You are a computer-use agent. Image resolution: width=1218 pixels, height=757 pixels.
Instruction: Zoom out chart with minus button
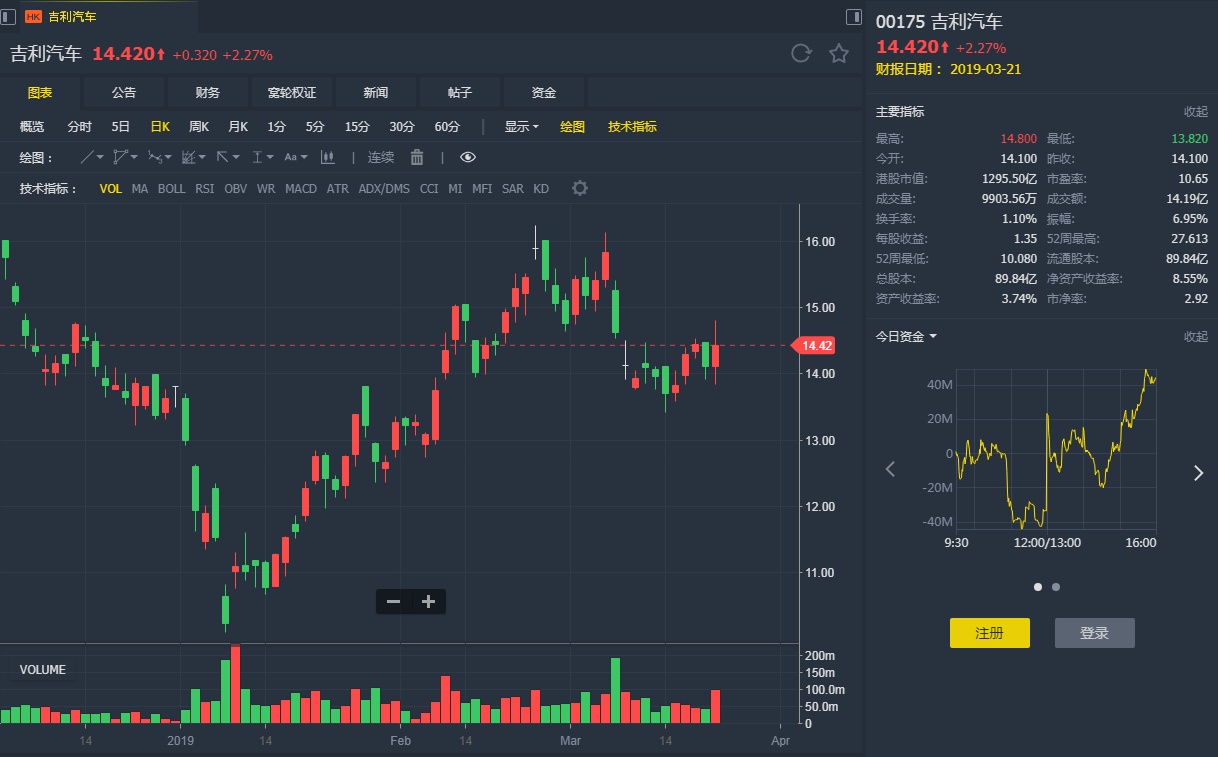click(x=393, y=601)
